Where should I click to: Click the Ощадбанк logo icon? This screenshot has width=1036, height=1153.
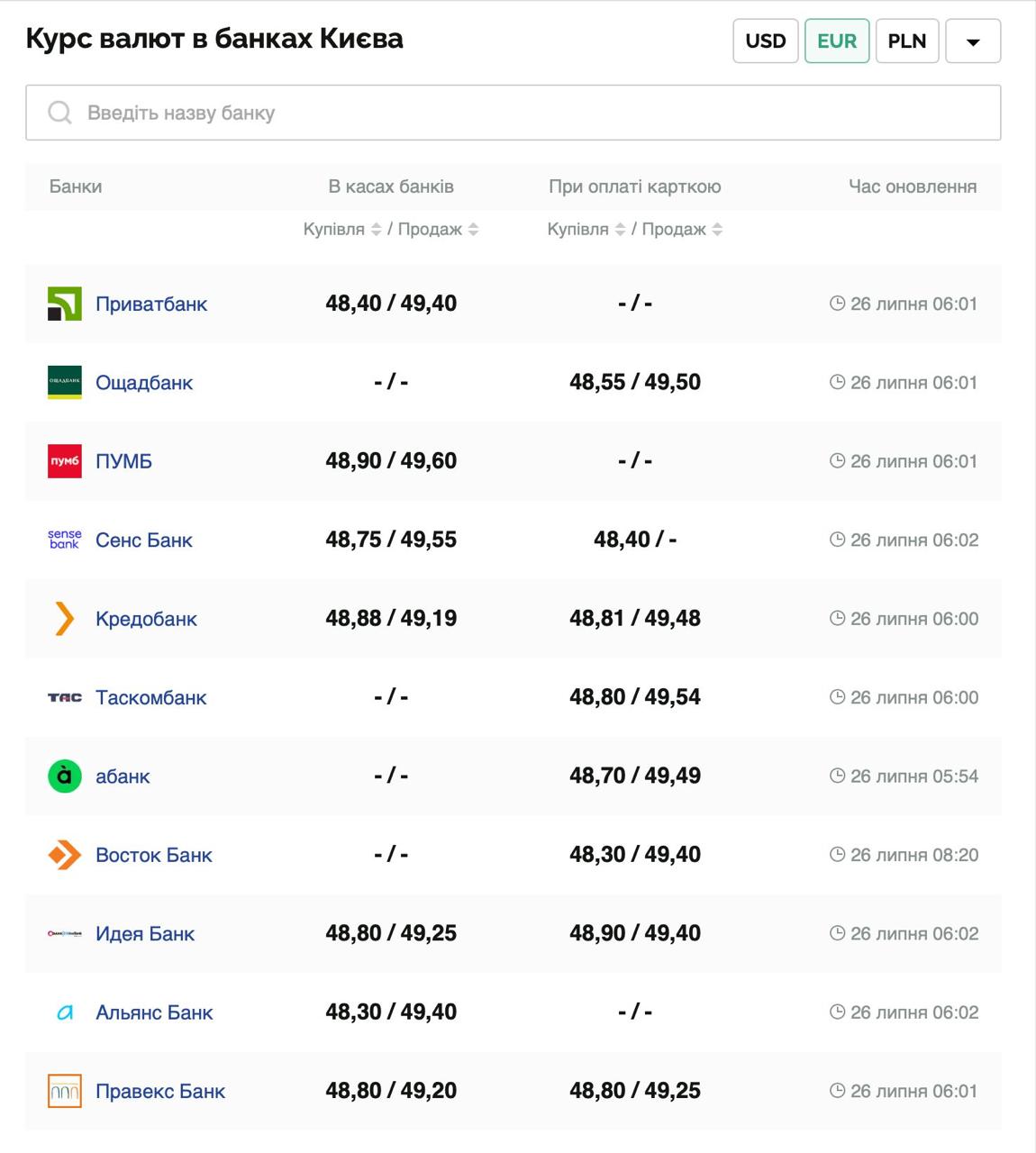tap(64, 382)
